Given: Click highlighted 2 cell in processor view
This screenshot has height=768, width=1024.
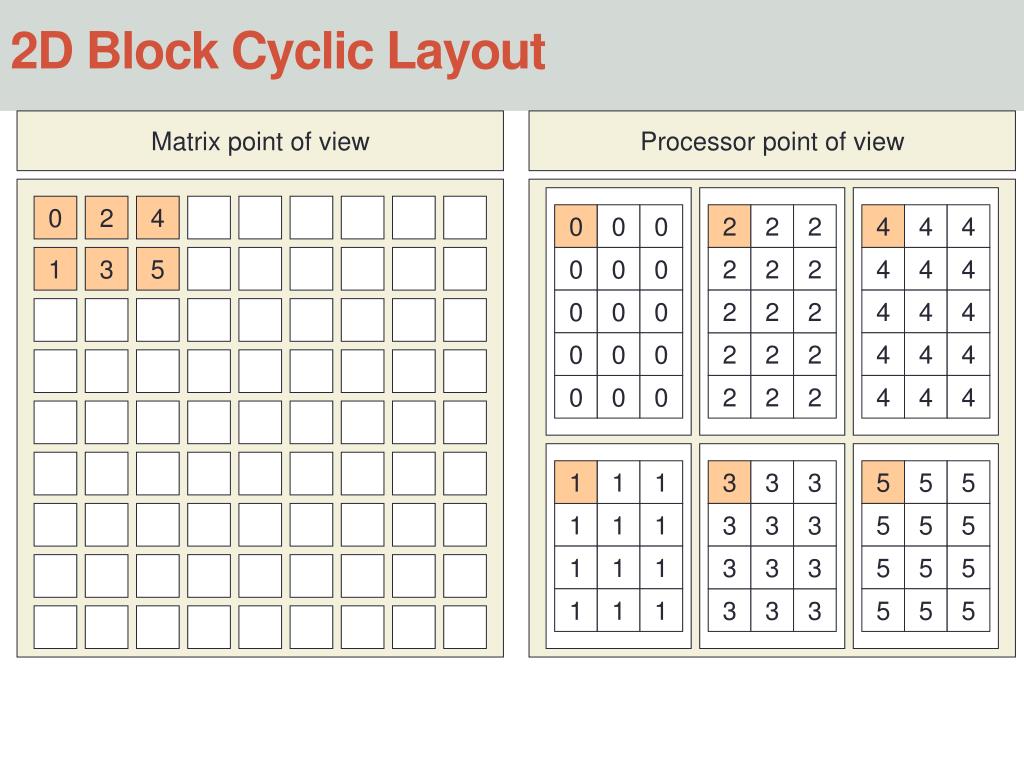Looking at the screenshot, I should point(729,226).
